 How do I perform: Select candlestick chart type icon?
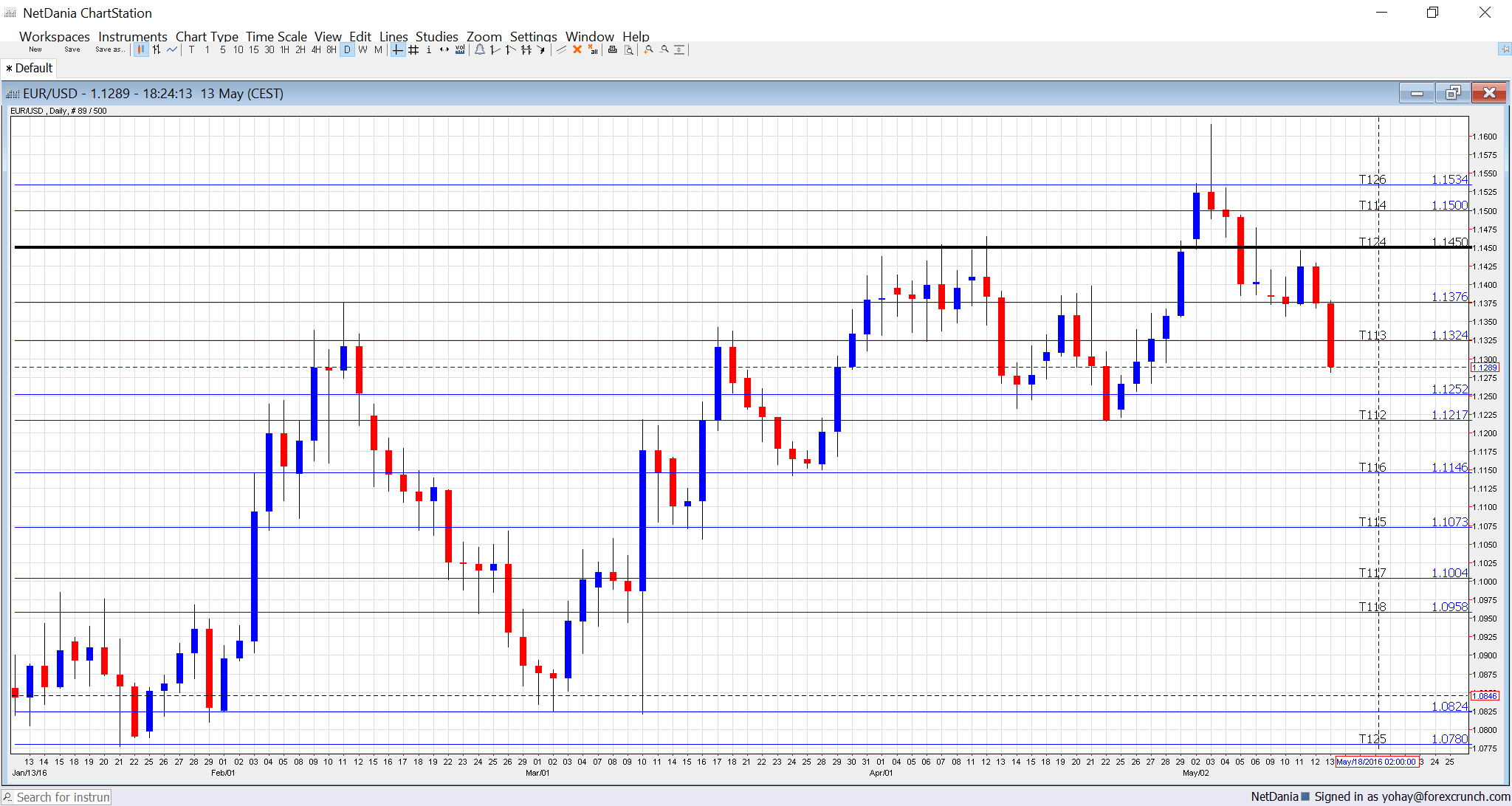[x=141, y=49]
